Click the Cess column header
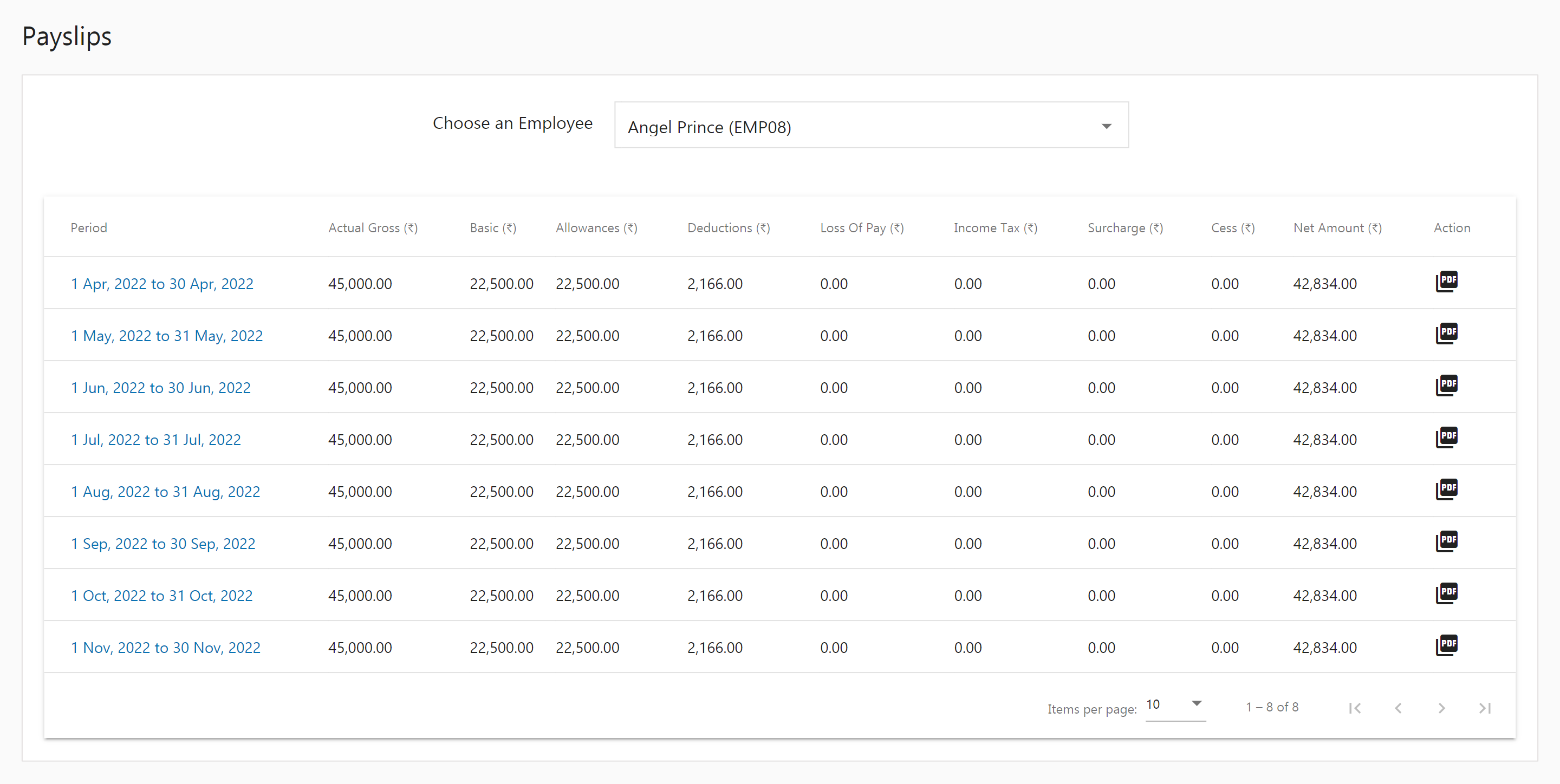This screenshot has height=784, width=1560. 1233,228
